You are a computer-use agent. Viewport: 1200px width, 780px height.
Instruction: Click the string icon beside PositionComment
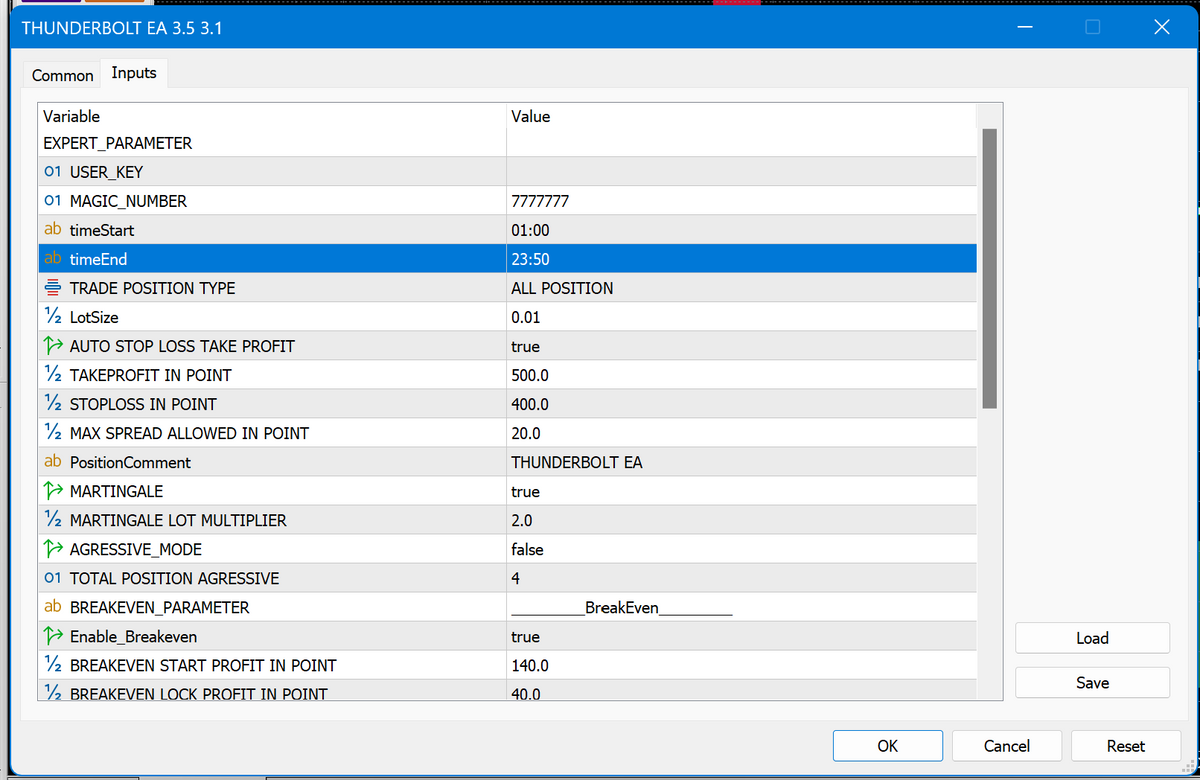coord(54,462)
